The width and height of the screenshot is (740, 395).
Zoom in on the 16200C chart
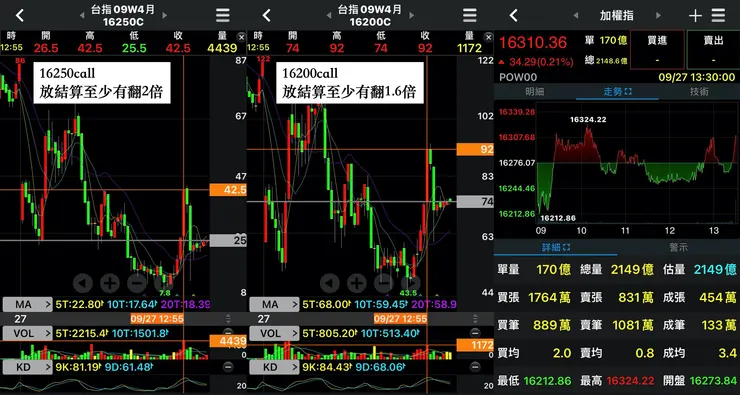click(357, 283)
